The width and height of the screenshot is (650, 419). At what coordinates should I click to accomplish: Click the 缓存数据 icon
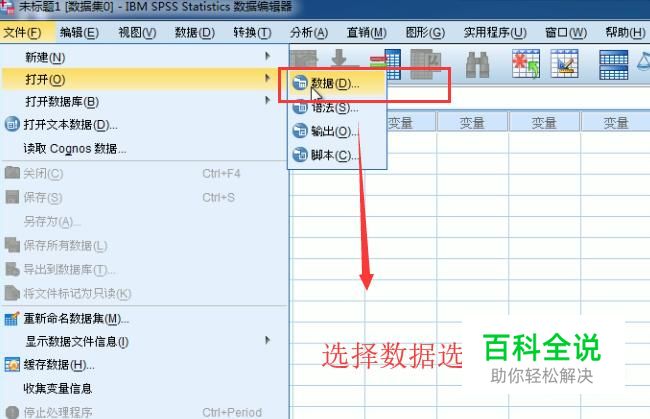[x=12, y=365]
